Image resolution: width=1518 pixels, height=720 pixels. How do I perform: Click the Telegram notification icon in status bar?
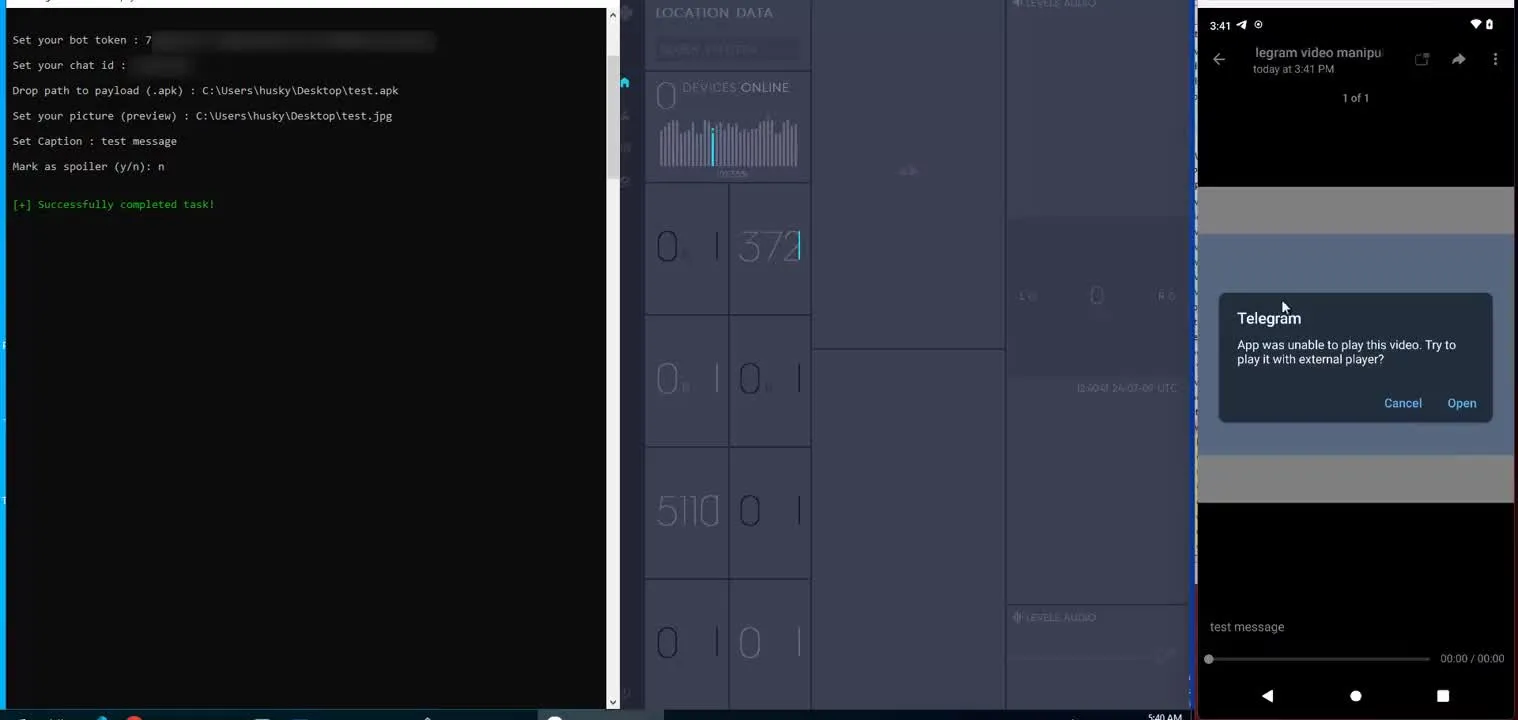tap(1242, 25)
